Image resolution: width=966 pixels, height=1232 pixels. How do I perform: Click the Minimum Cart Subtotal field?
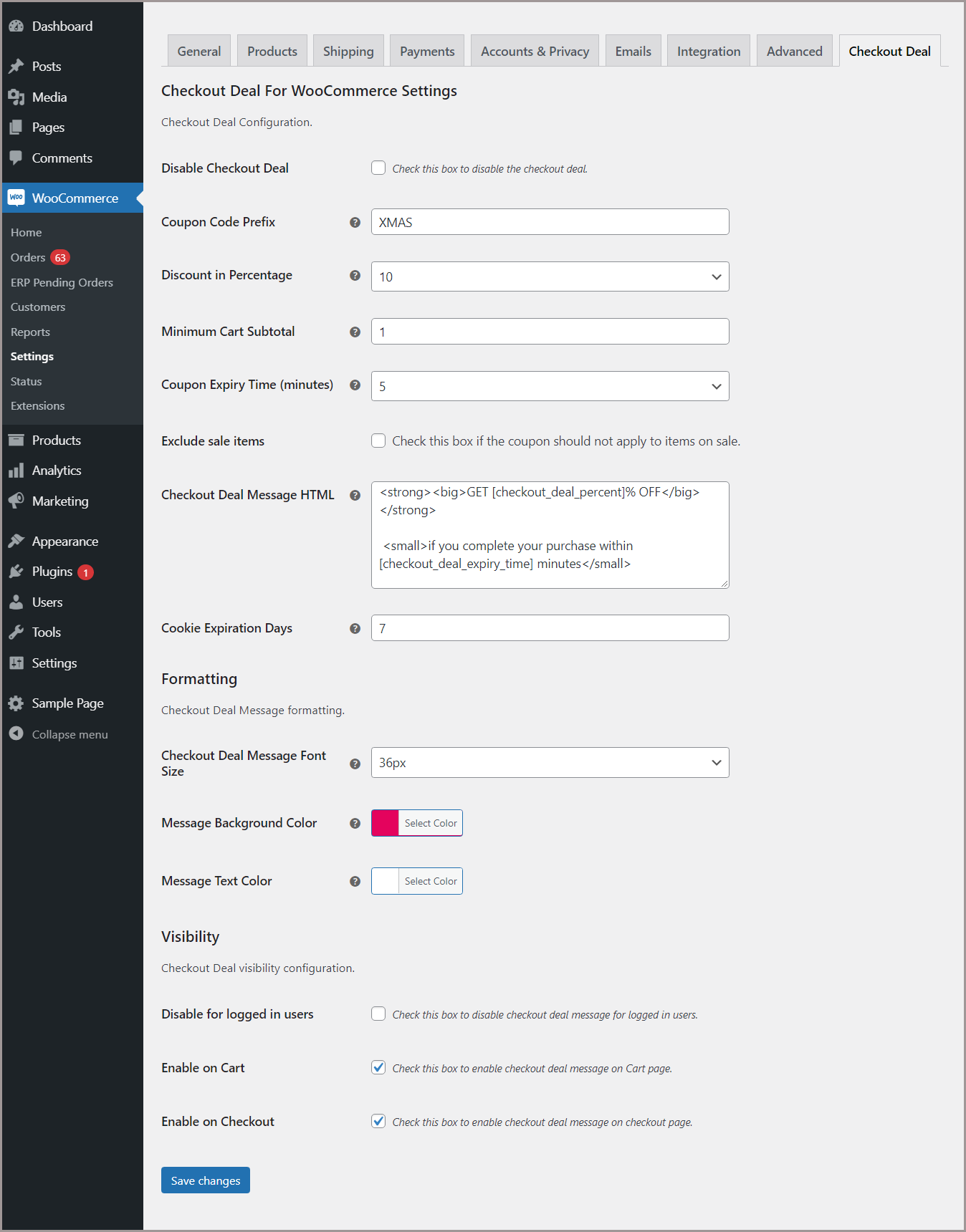(x=550, y=332)
